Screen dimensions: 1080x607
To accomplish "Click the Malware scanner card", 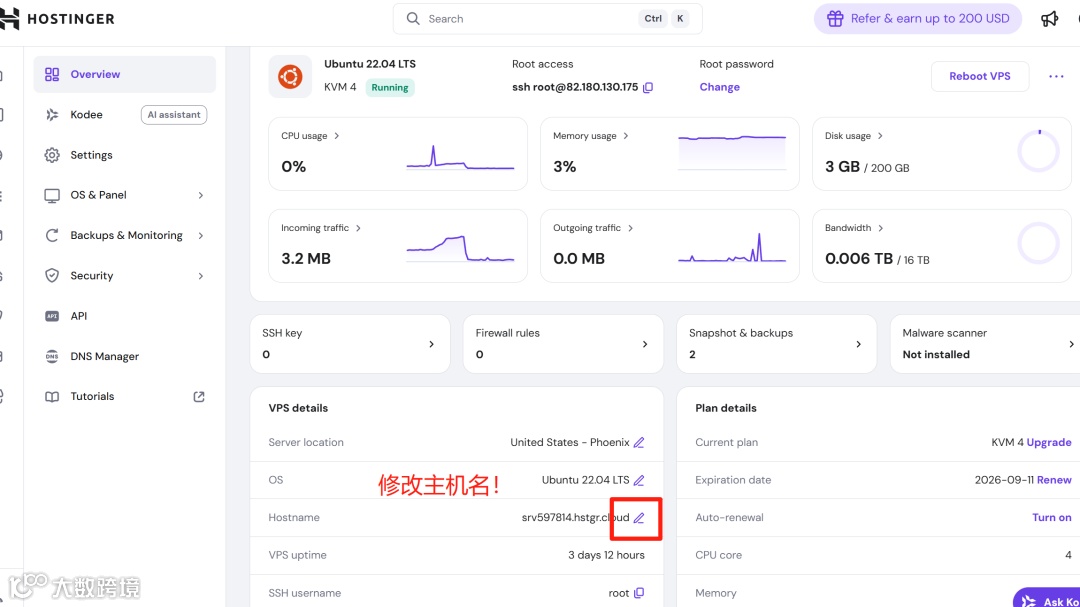I will click(985, 344).
